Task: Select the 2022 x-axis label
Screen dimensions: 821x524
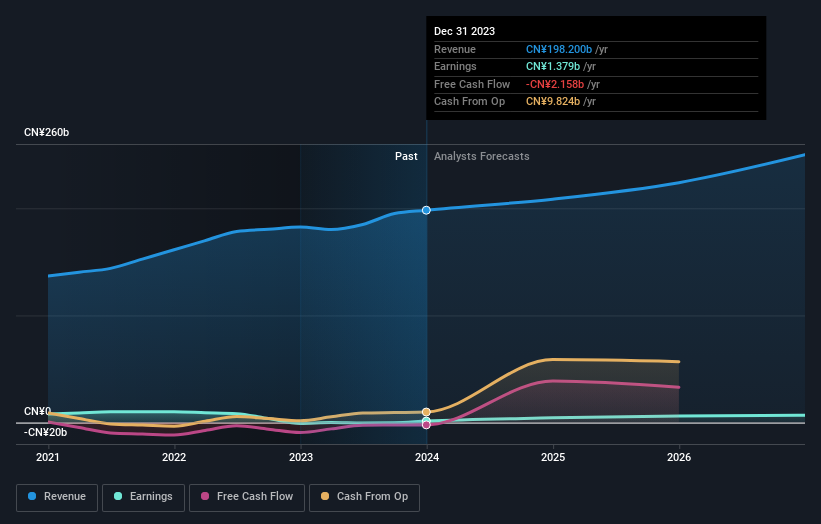Action: click(174, 457)
